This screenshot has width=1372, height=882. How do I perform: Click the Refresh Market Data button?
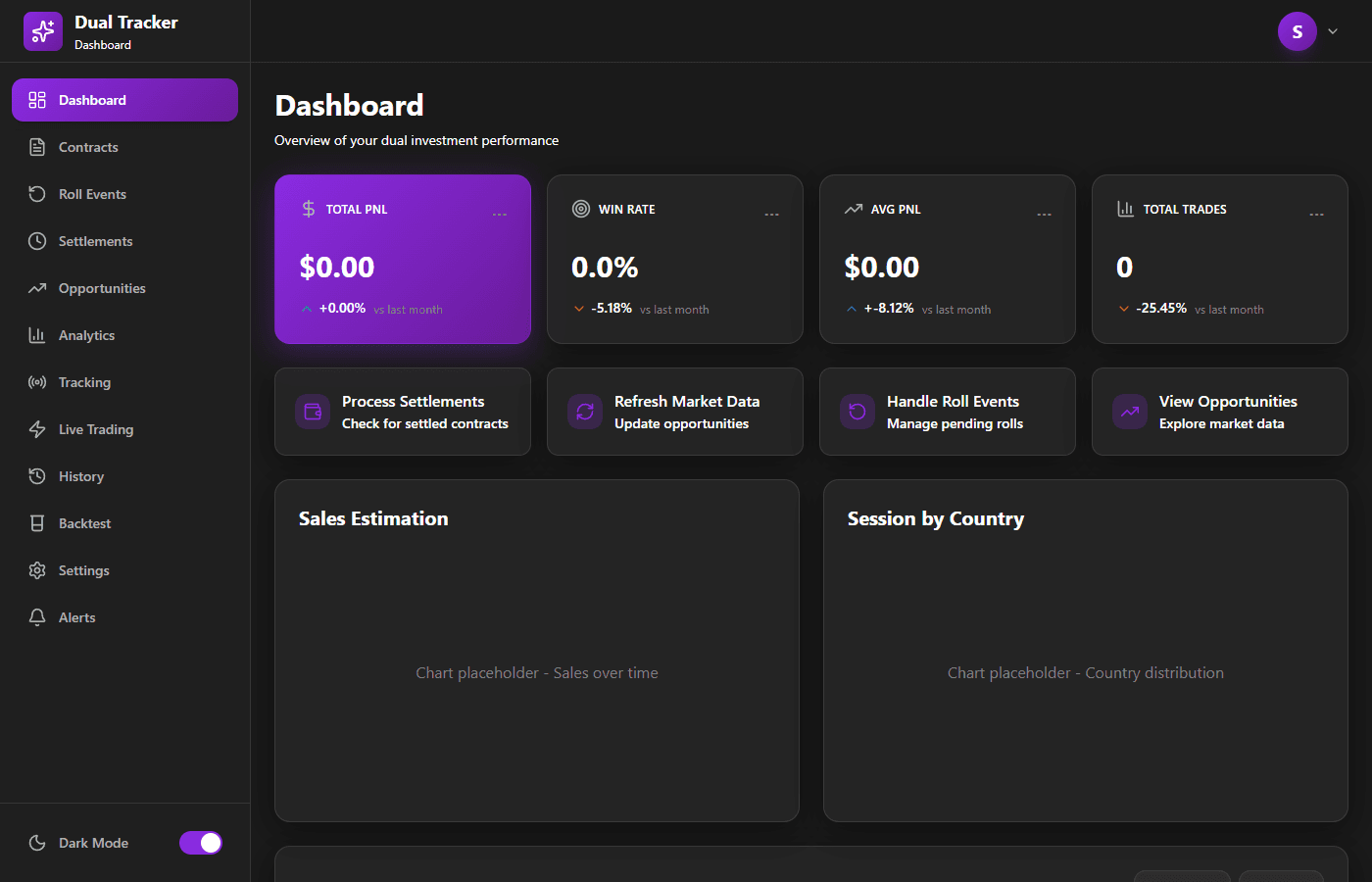(675, 412)
